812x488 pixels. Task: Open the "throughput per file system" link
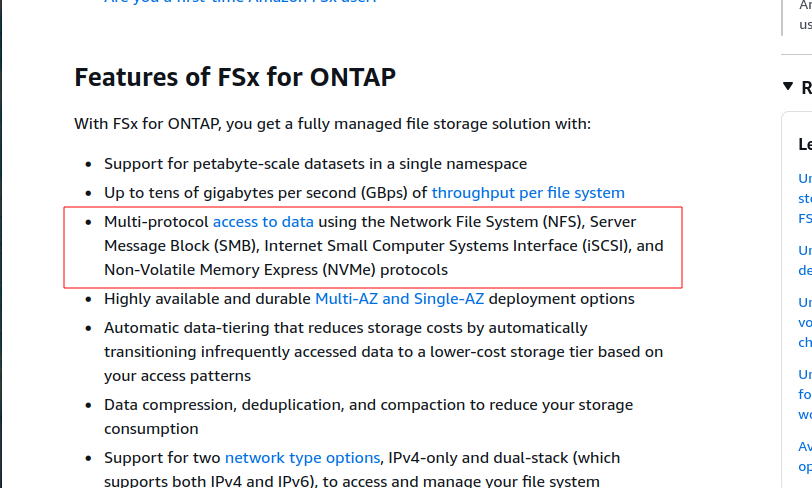coord(528,193)
